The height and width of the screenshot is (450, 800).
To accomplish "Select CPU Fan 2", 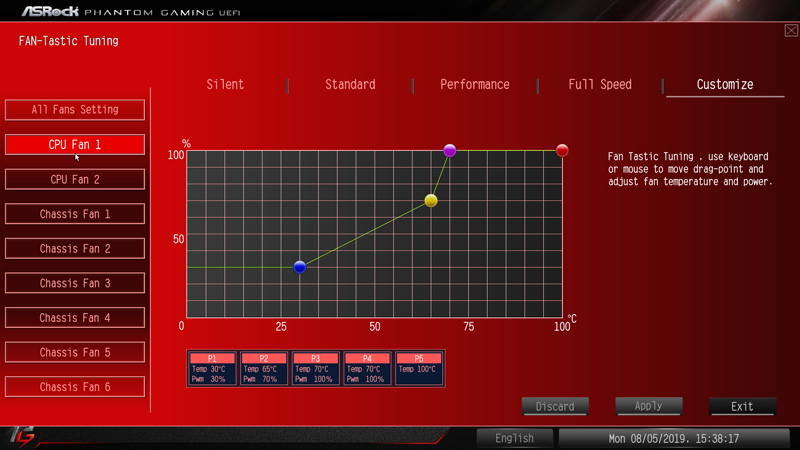I will click(75, 179).
